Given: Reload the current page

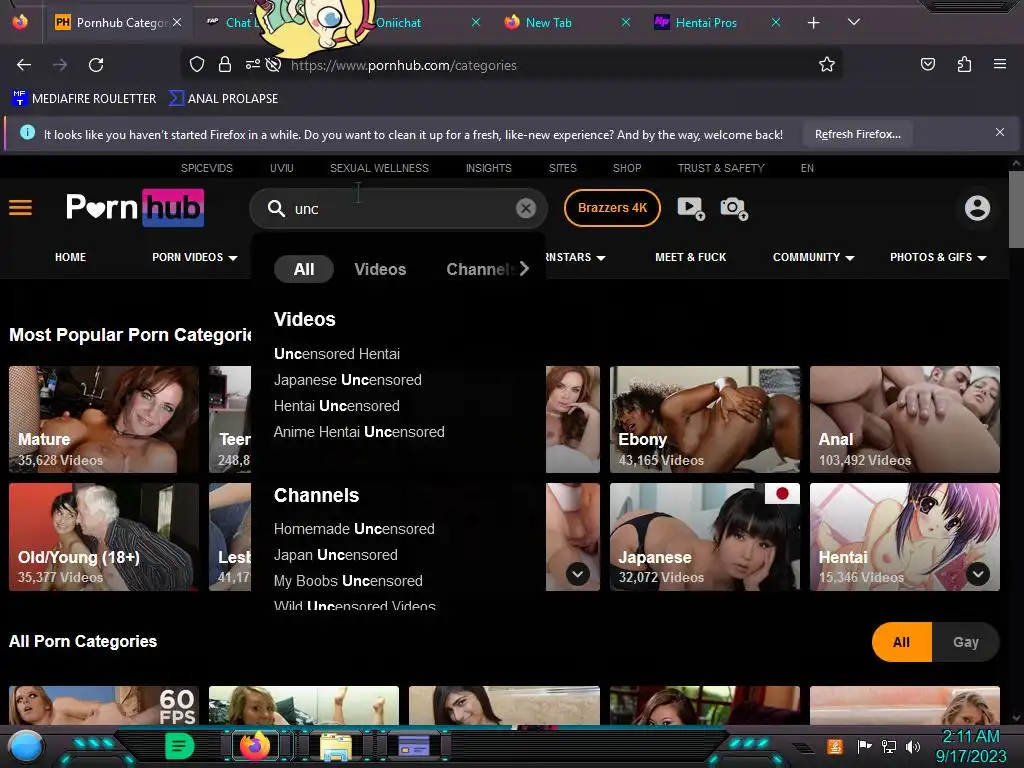Looking at the screenshot, I should click(96, 65).
